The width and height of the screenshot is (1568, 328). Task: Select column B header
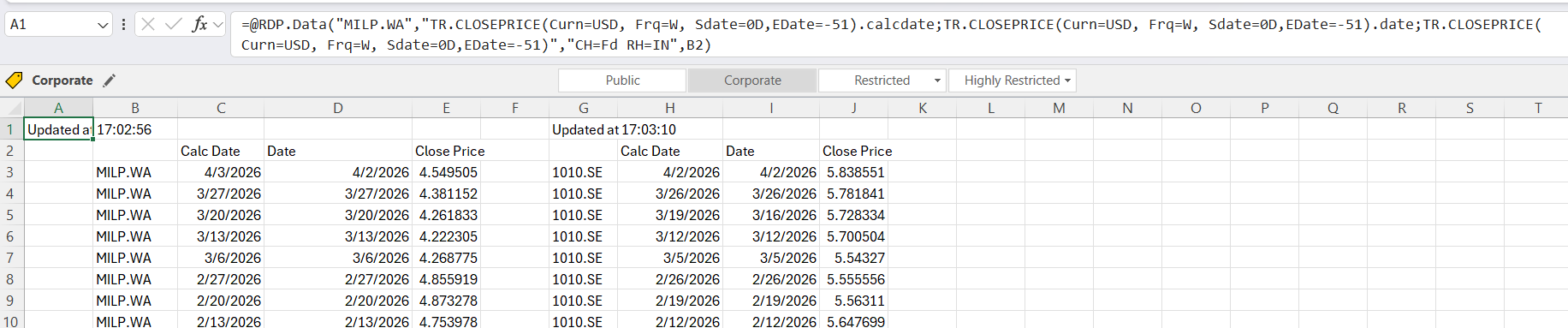point(135,108)
